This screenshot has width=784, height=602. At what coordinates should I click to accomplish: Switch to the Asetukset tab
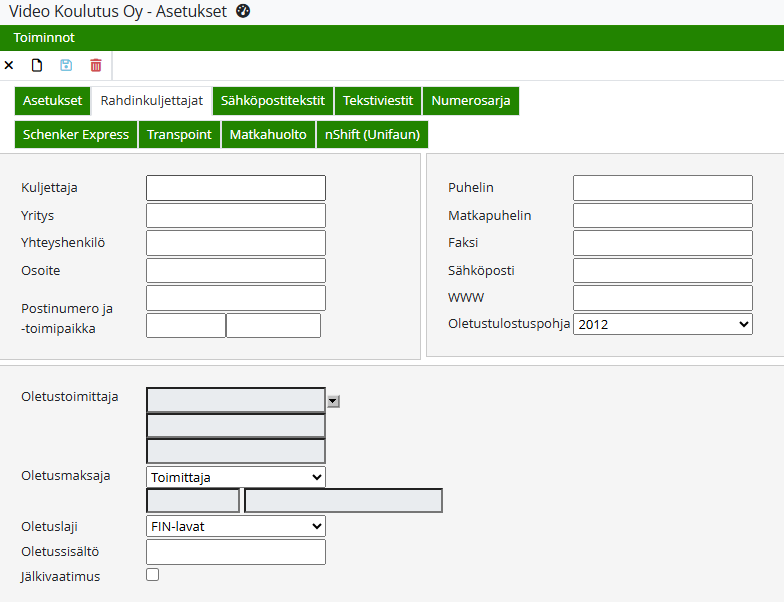click(52, 101)
